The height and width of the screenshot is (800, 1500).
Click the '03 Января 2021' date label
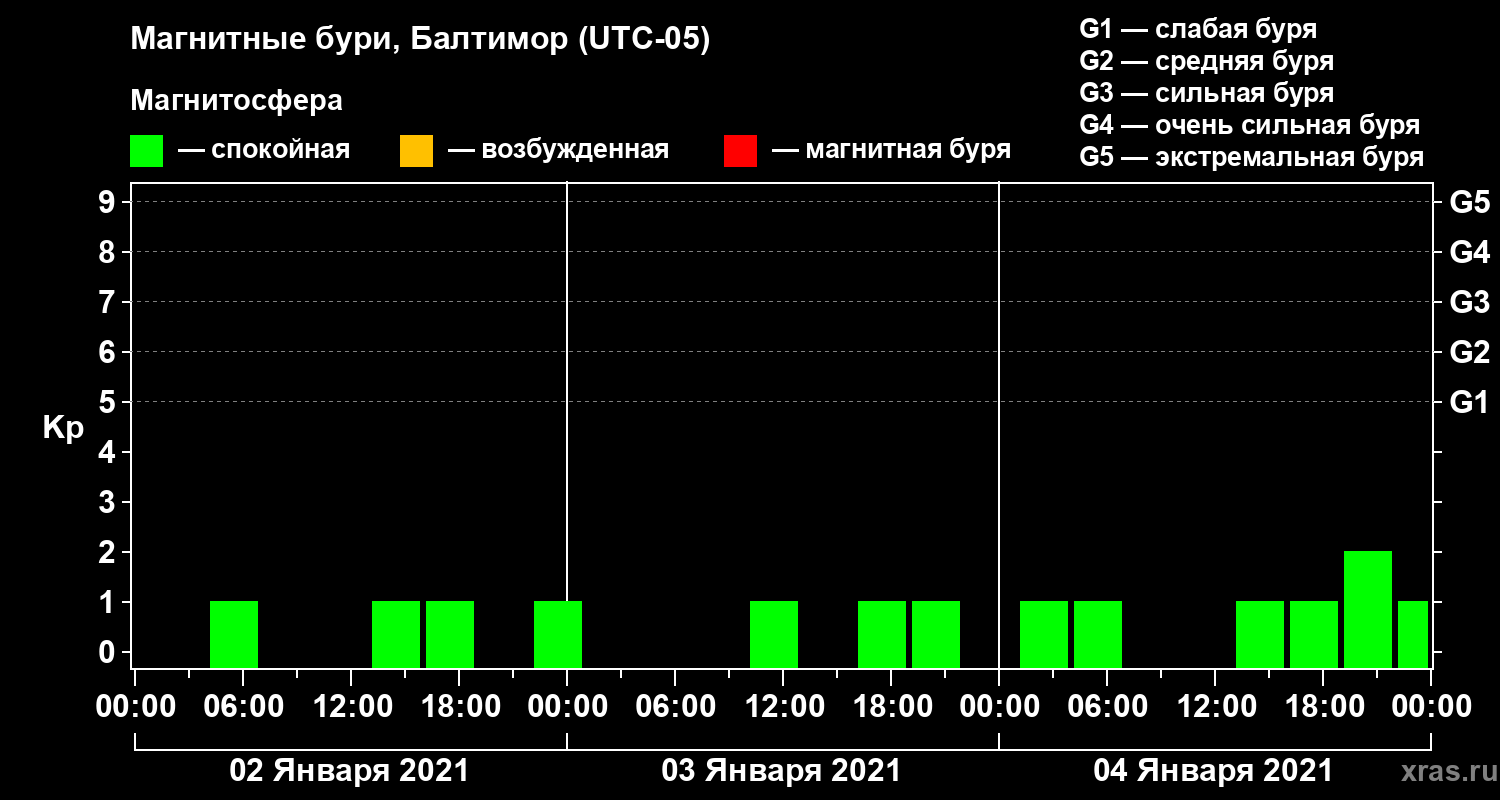click(x=781, y=771)
